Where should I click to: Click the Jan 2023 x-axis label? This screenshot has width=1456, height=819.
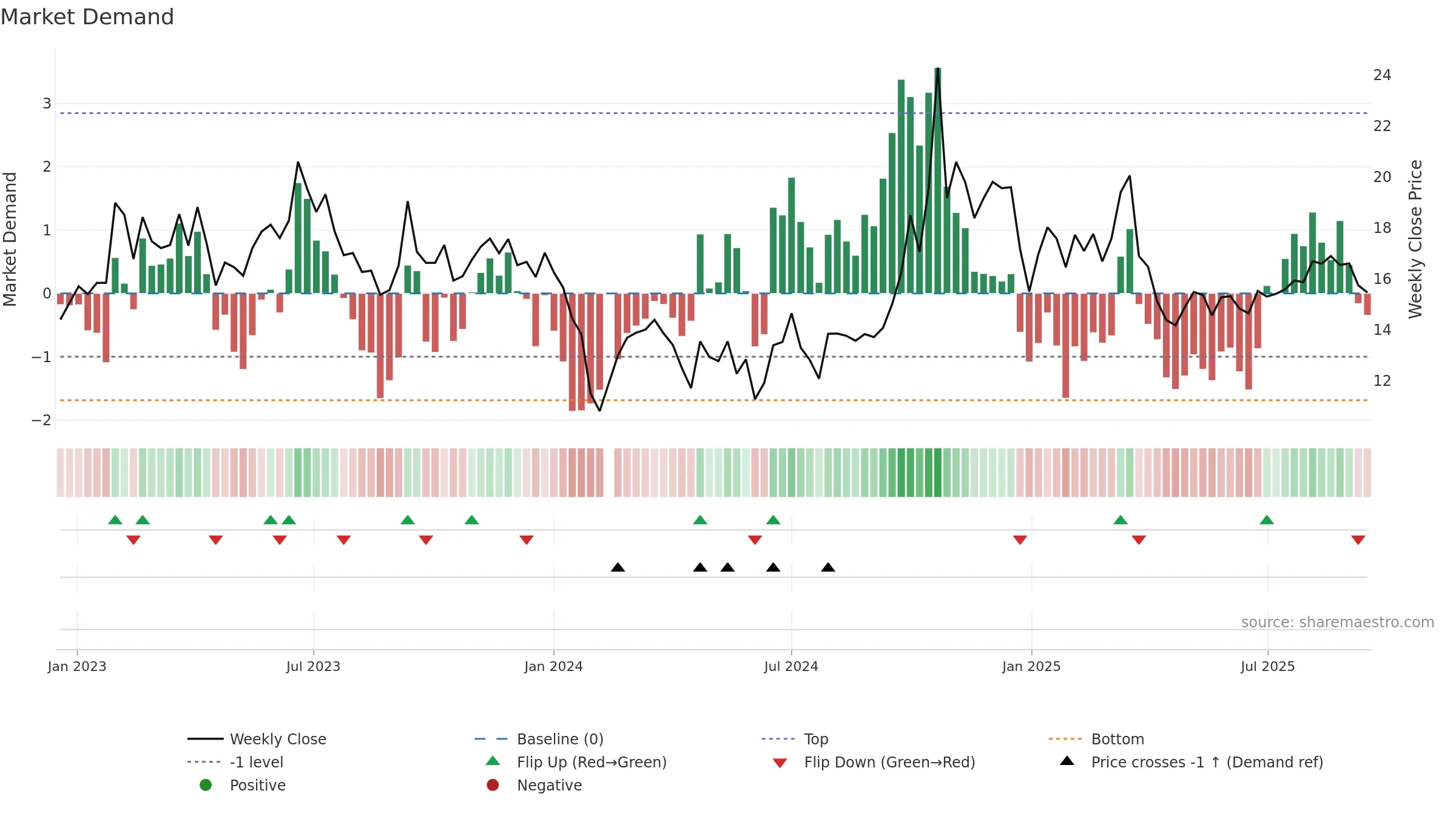(x=77, y=666)
